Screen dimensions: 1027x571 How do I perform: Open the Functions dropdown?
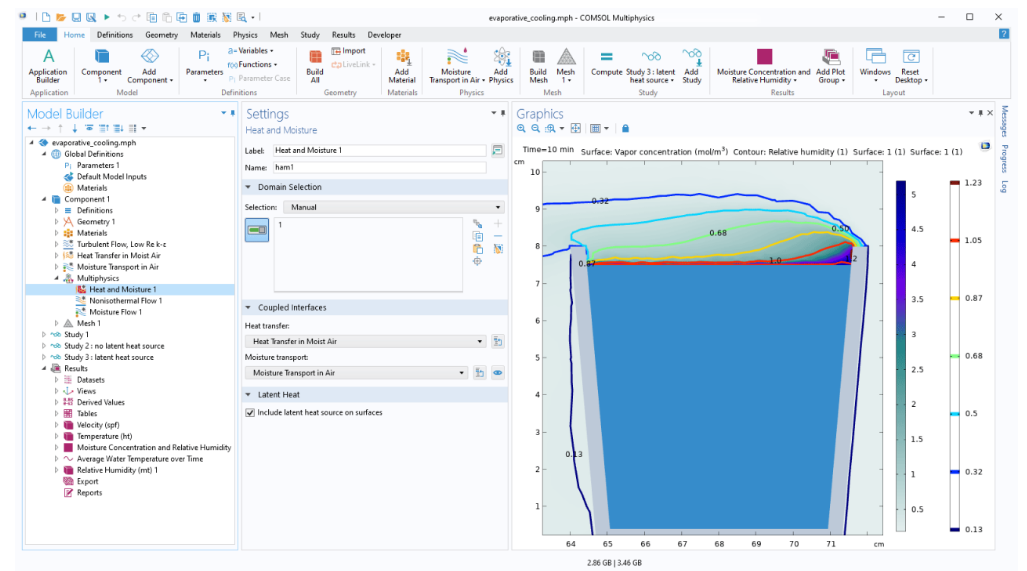[253, 64]
